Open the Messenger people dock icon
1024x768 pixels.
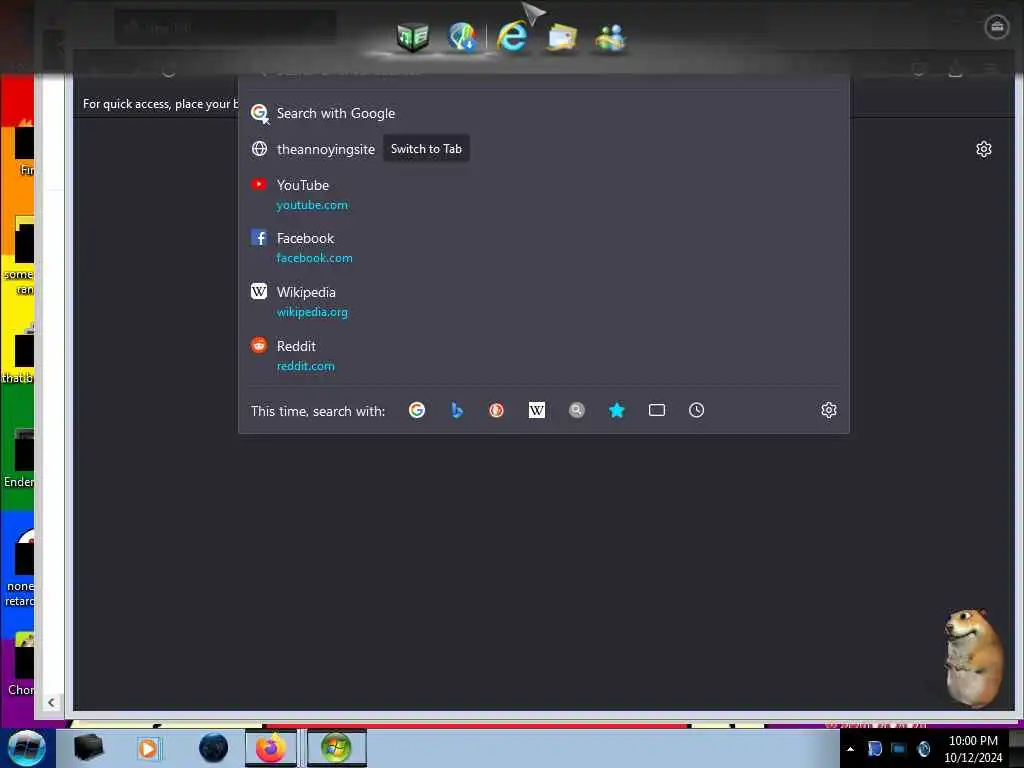611,38
